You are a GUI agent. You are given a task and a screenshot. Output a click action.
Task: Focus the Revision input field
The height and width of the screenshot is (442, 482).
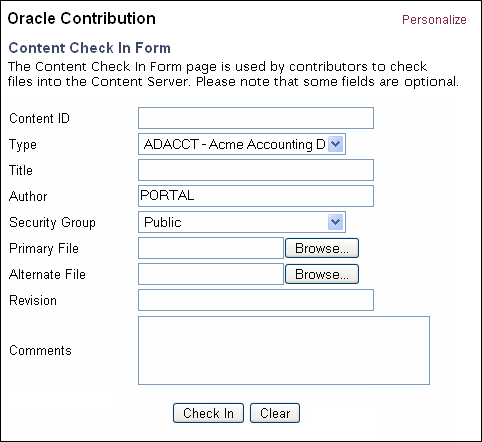(256, 300)
